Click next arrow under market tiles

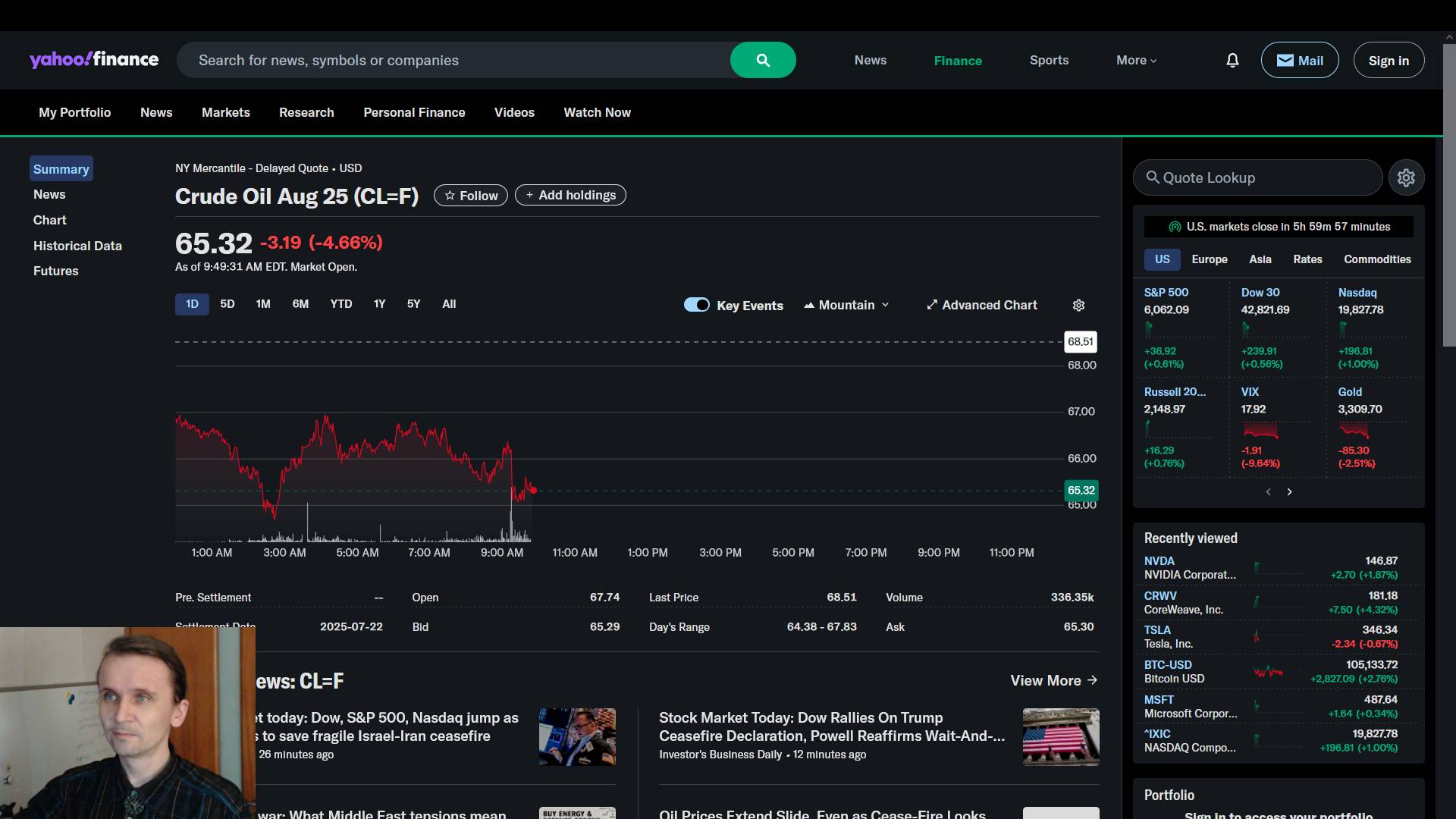(x=1289, y=491)
